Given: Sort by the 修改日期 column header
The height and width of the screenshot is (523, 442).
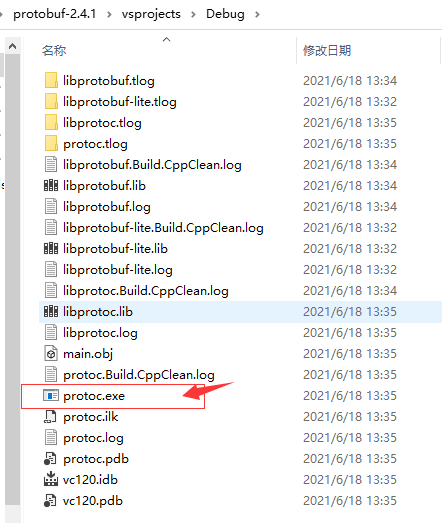Looking at the screenshot, I should (327, 51).
